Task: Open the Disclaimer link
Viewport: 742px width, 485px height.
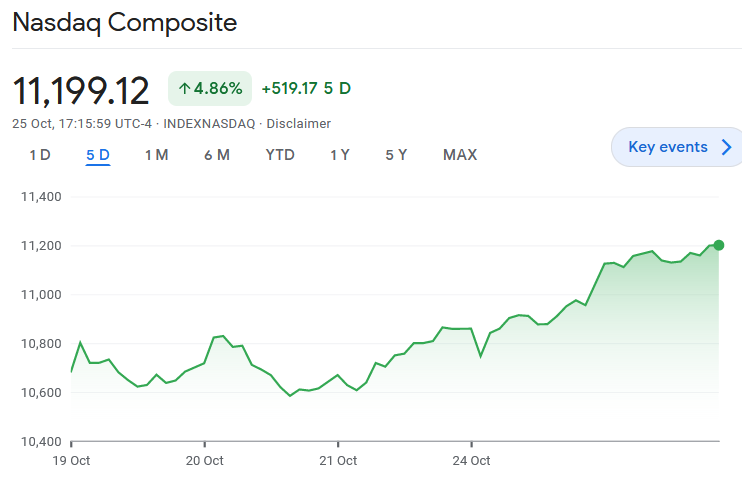Action: pos(297,124)
